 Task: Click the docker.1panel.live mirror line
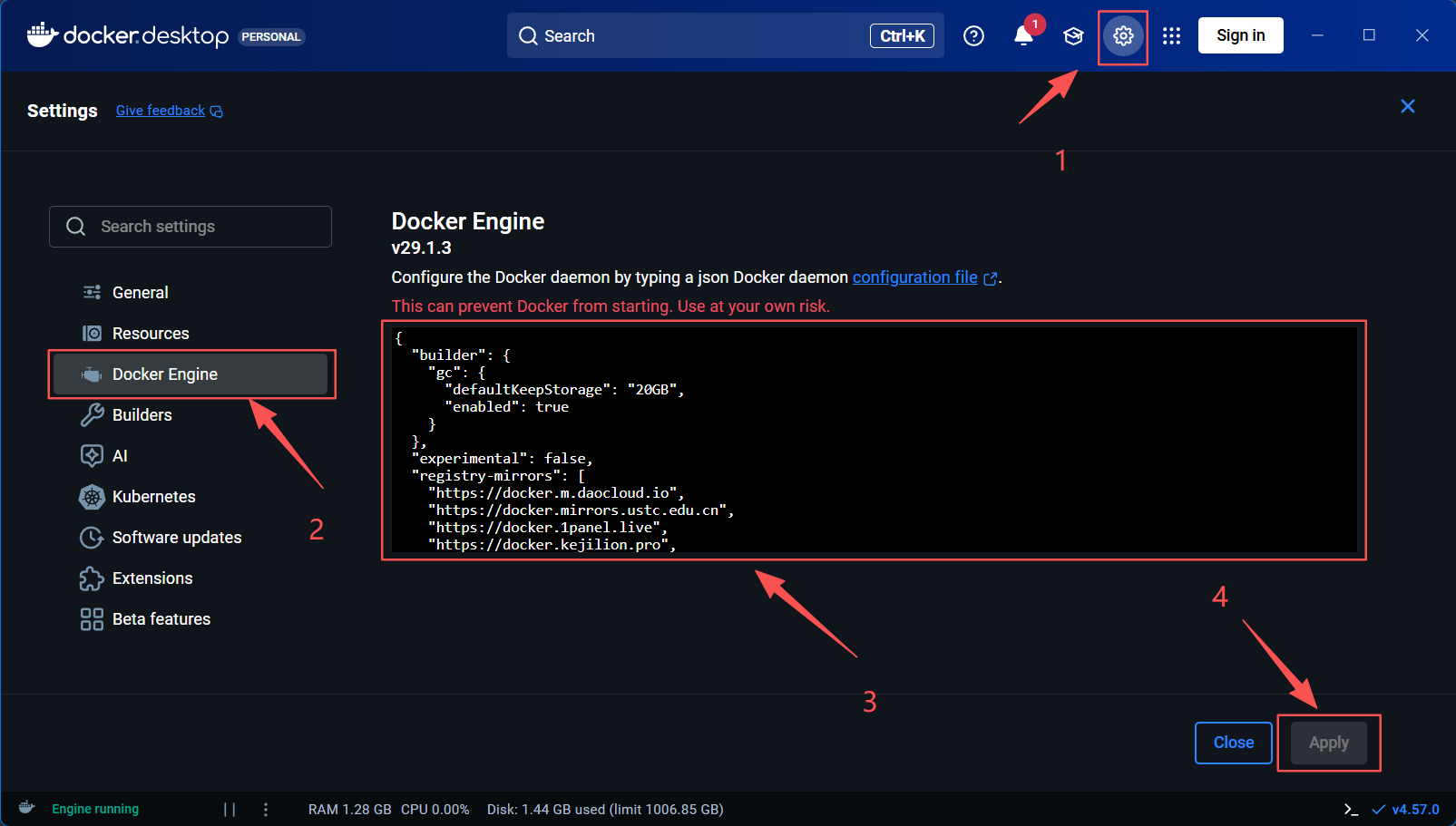pyautogui.click(x=548, y=528)
